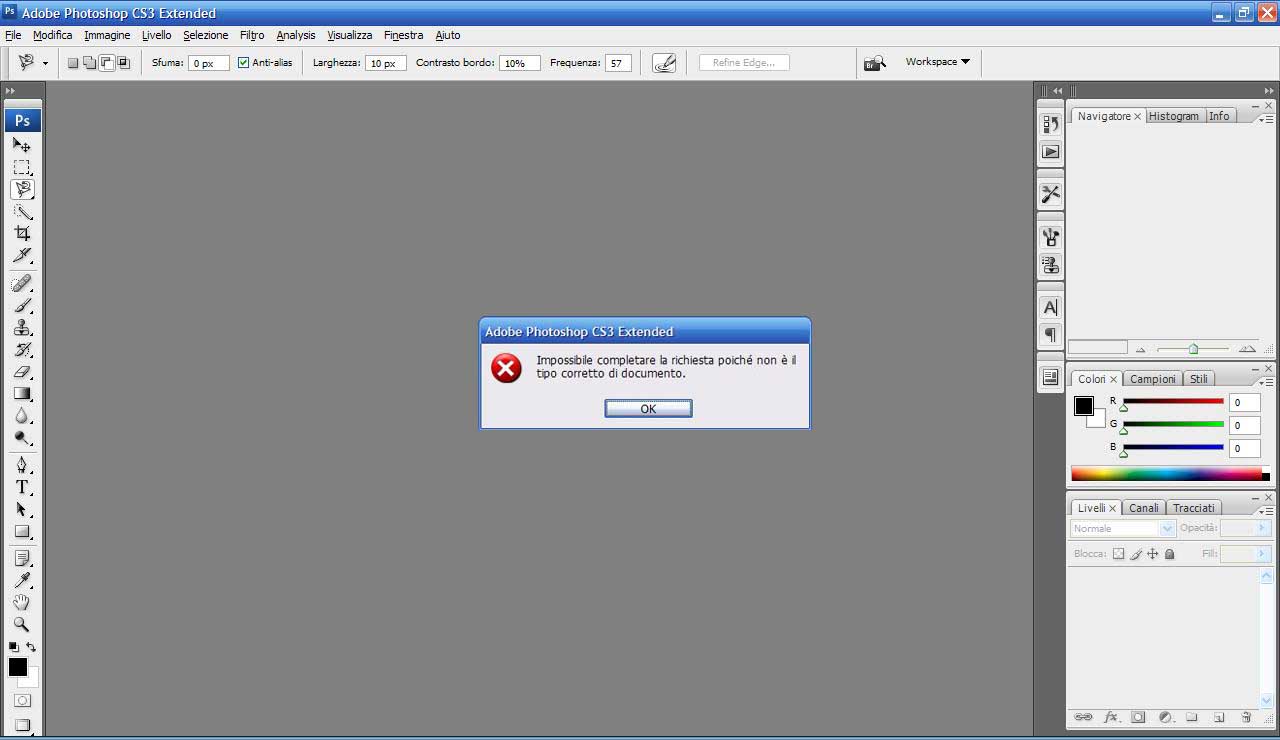1280x740 pixels.
Task: Switch to the Campioni tab
Action: tap(1152, 379)
